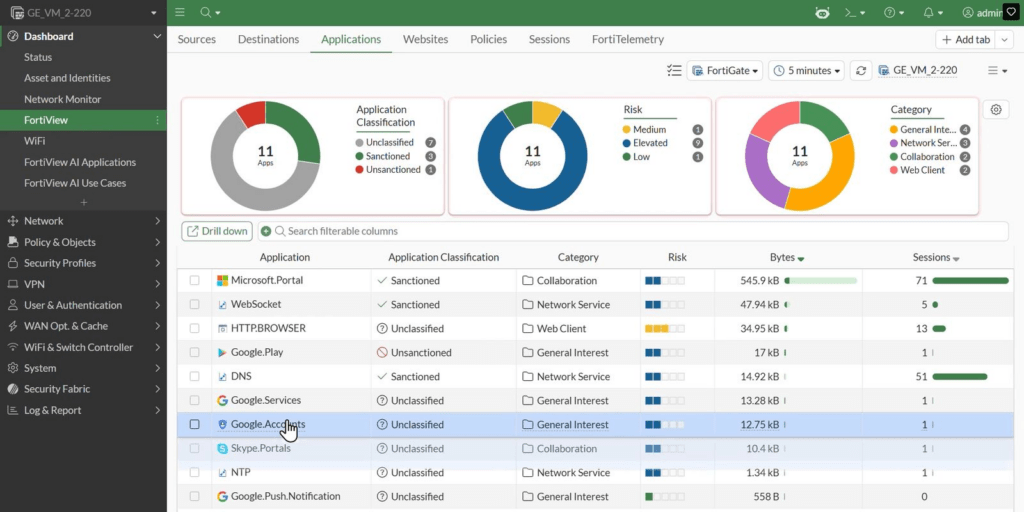The width and height of the screenshot is (1024, 512).
Task: Switch to the Websites tab
Action: pos(425,39)
